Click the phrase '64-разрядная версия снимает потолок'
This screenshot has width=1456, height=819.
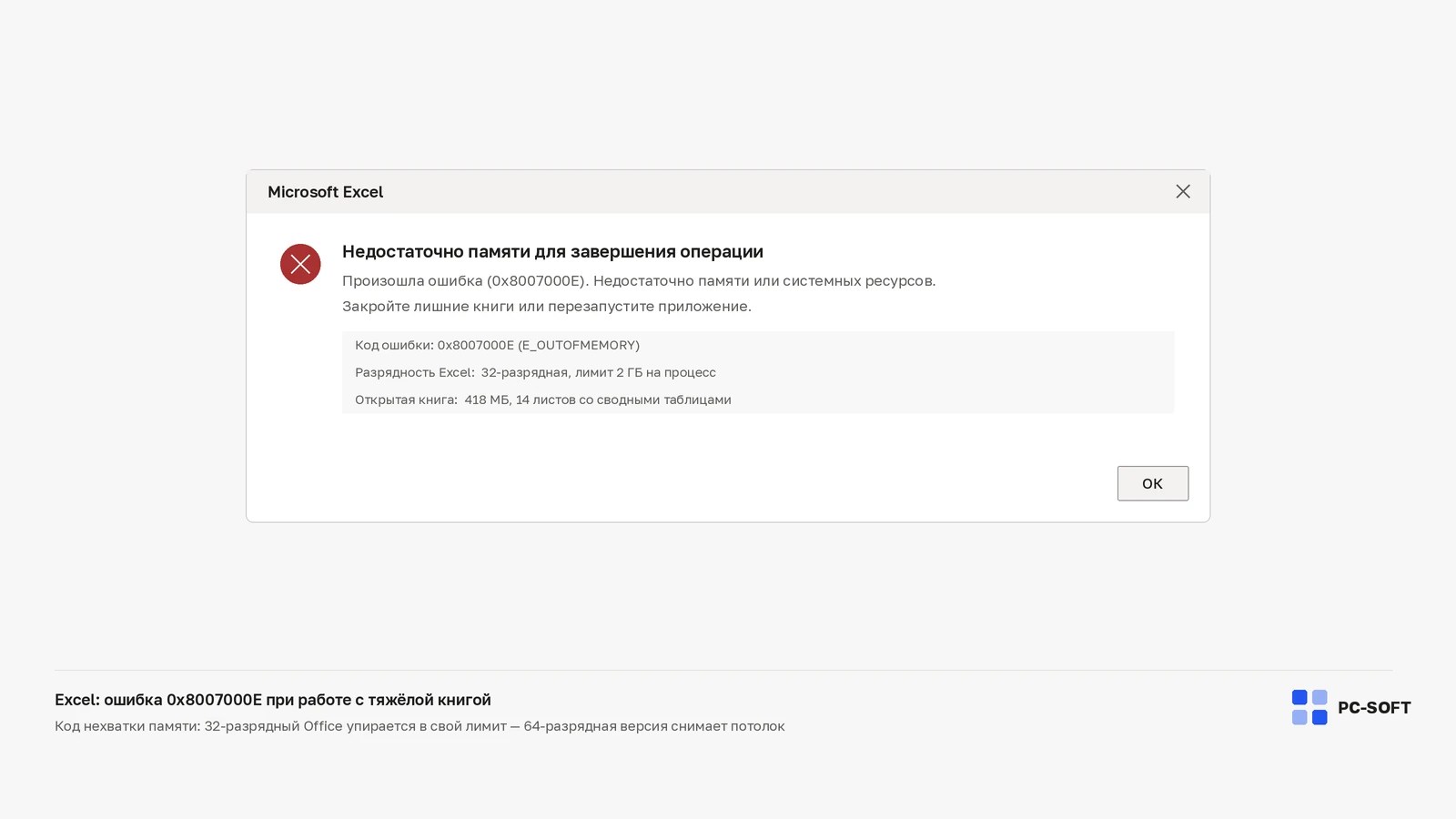click(654, 726)
